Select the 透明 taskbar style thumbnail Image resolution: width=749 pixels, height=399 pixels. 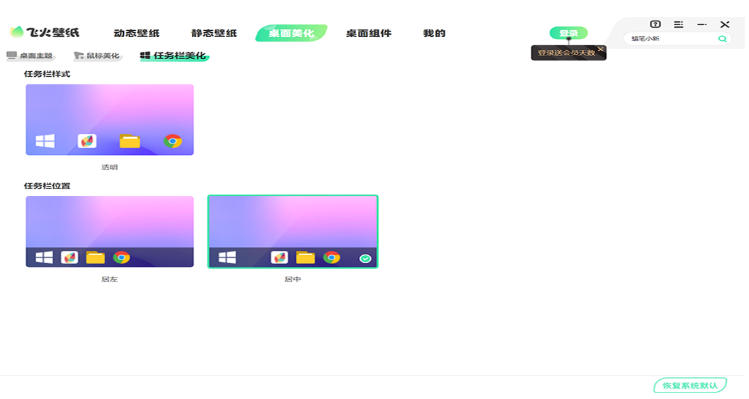pos(110,119)
